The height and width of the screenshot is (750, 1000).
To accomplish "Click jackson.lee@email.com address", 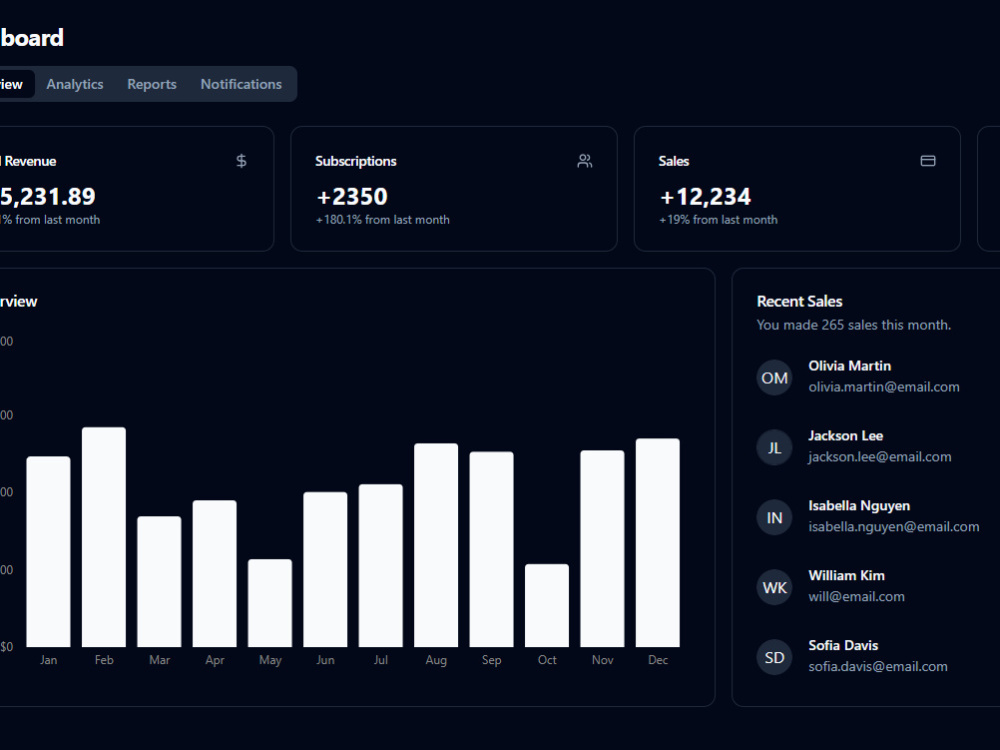I will (879, 457).
